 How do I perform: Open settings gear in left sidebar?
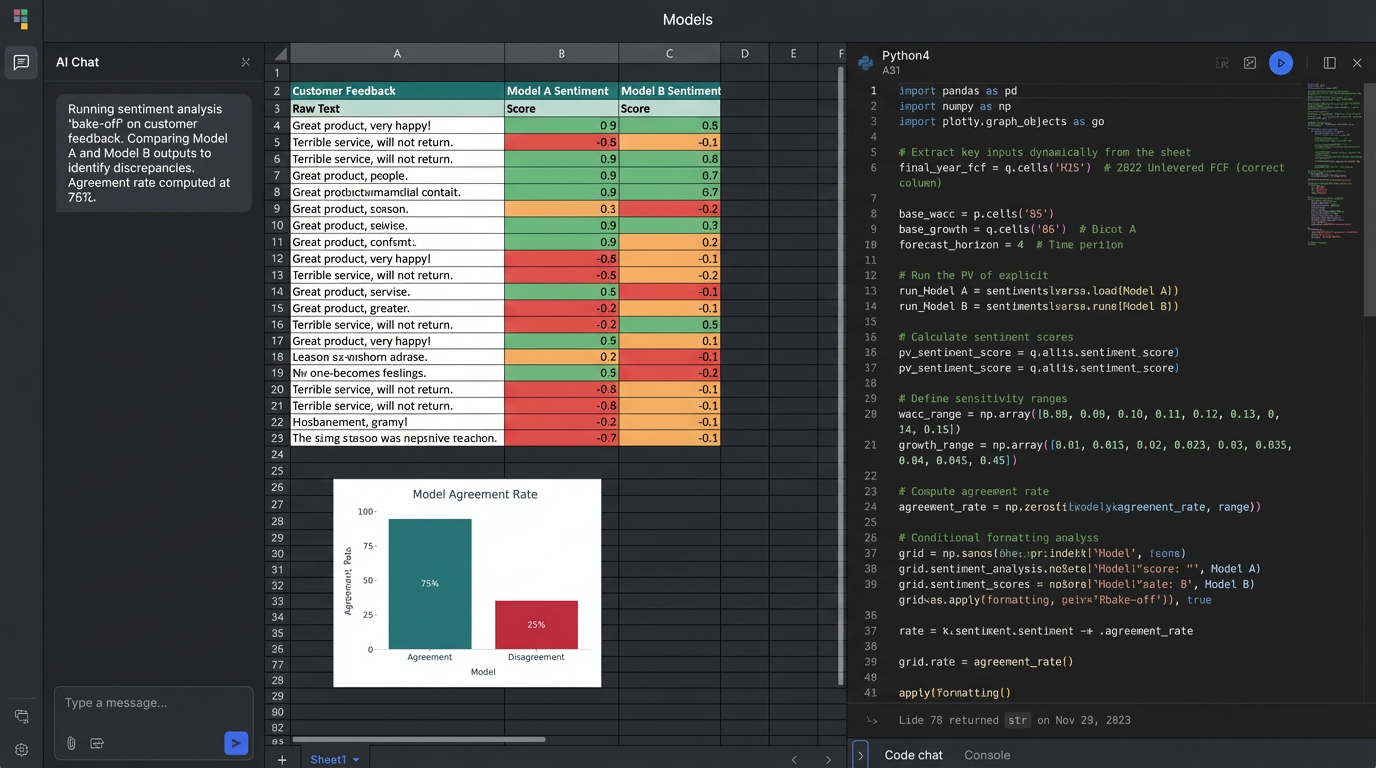(x=21, y=750)
